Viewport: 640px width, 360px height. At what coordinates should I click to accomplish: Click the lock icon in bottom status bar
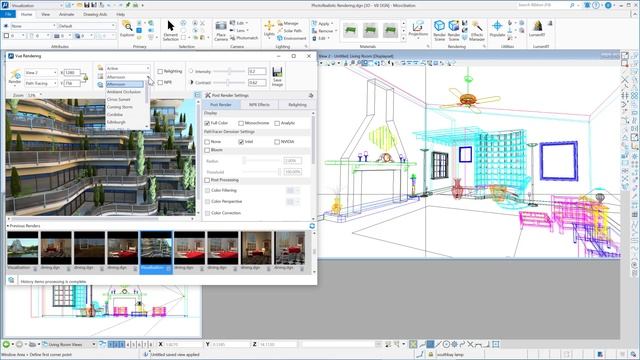(x=430, y=355)
